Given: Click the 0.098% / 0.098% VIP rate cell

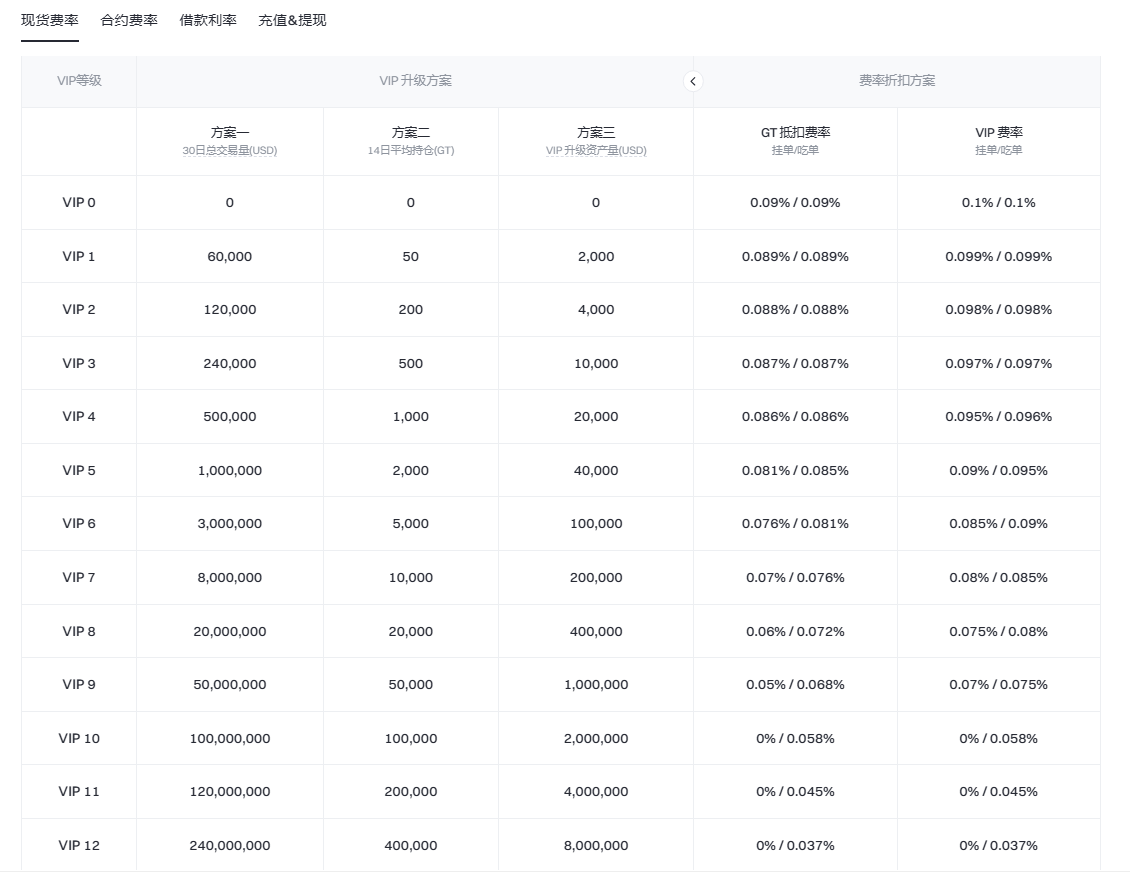Looking at the screenshot, I should coord(999,310).
